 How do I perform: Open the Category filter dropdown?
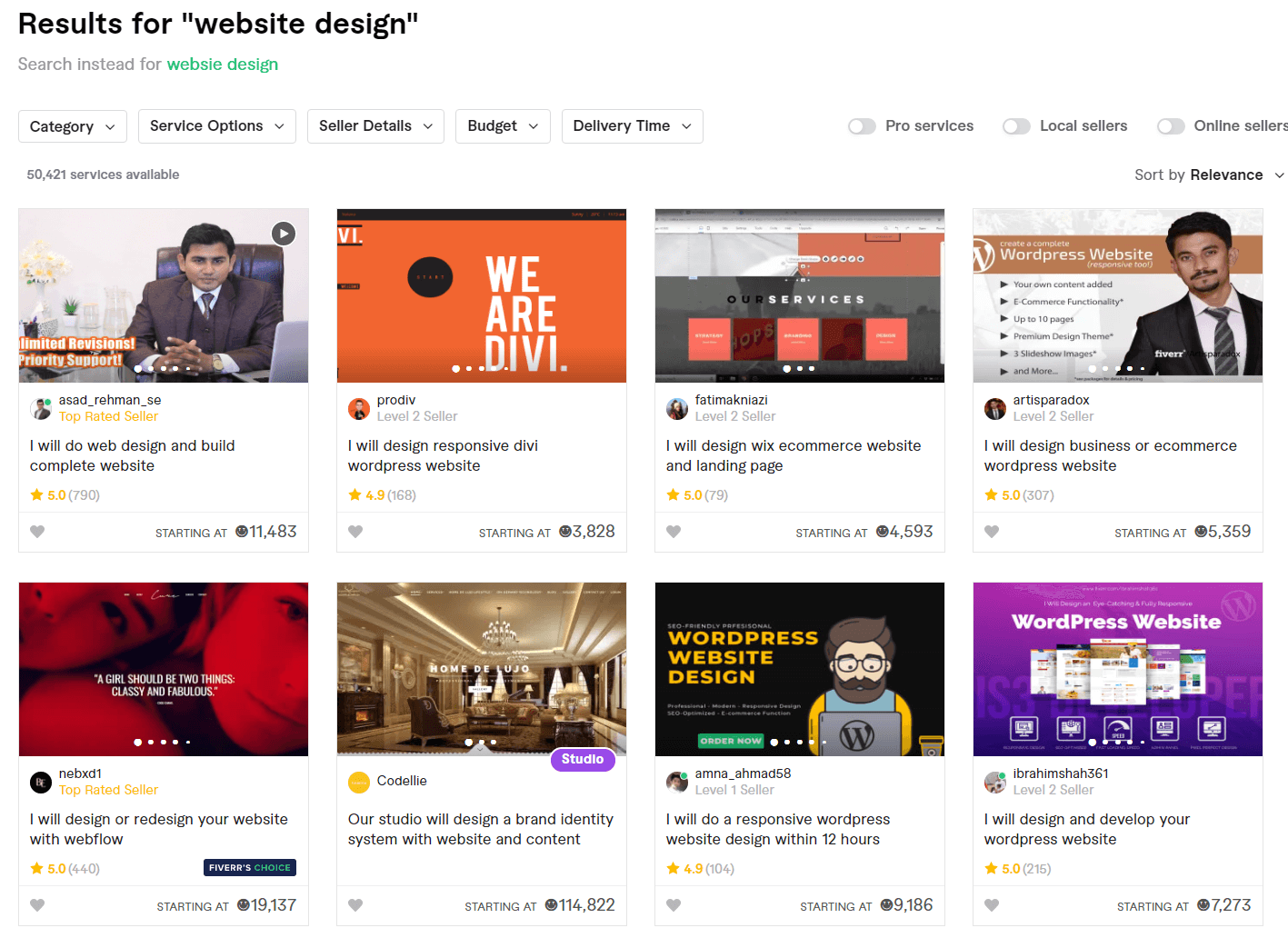click(73, 126)
